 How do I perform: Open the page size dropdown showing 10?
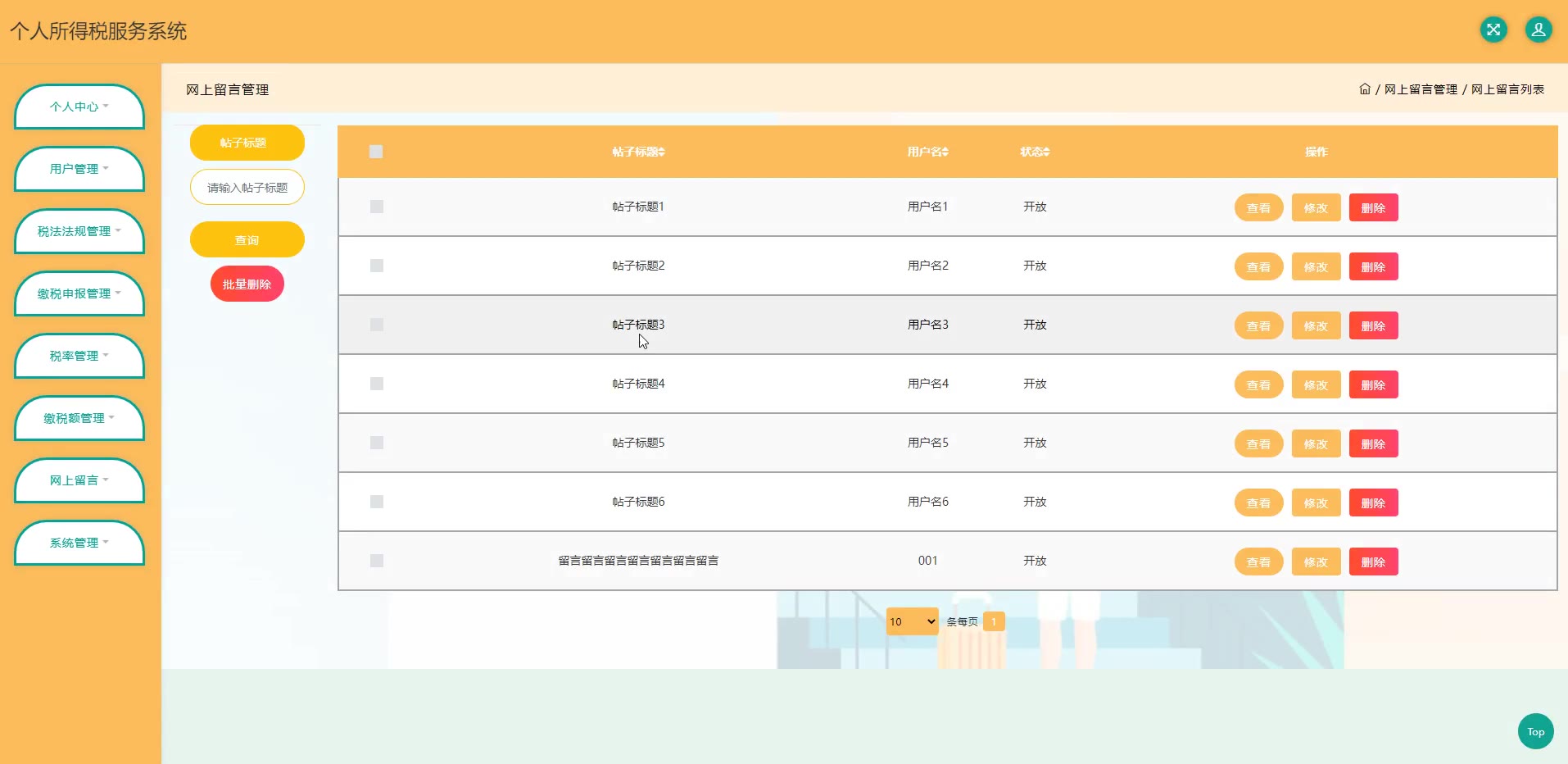[x=912, y=621]
